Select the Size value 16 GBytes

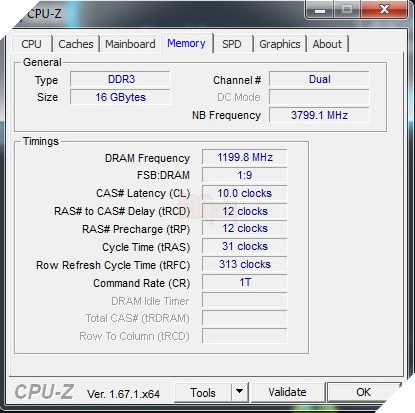click(120, 97)
